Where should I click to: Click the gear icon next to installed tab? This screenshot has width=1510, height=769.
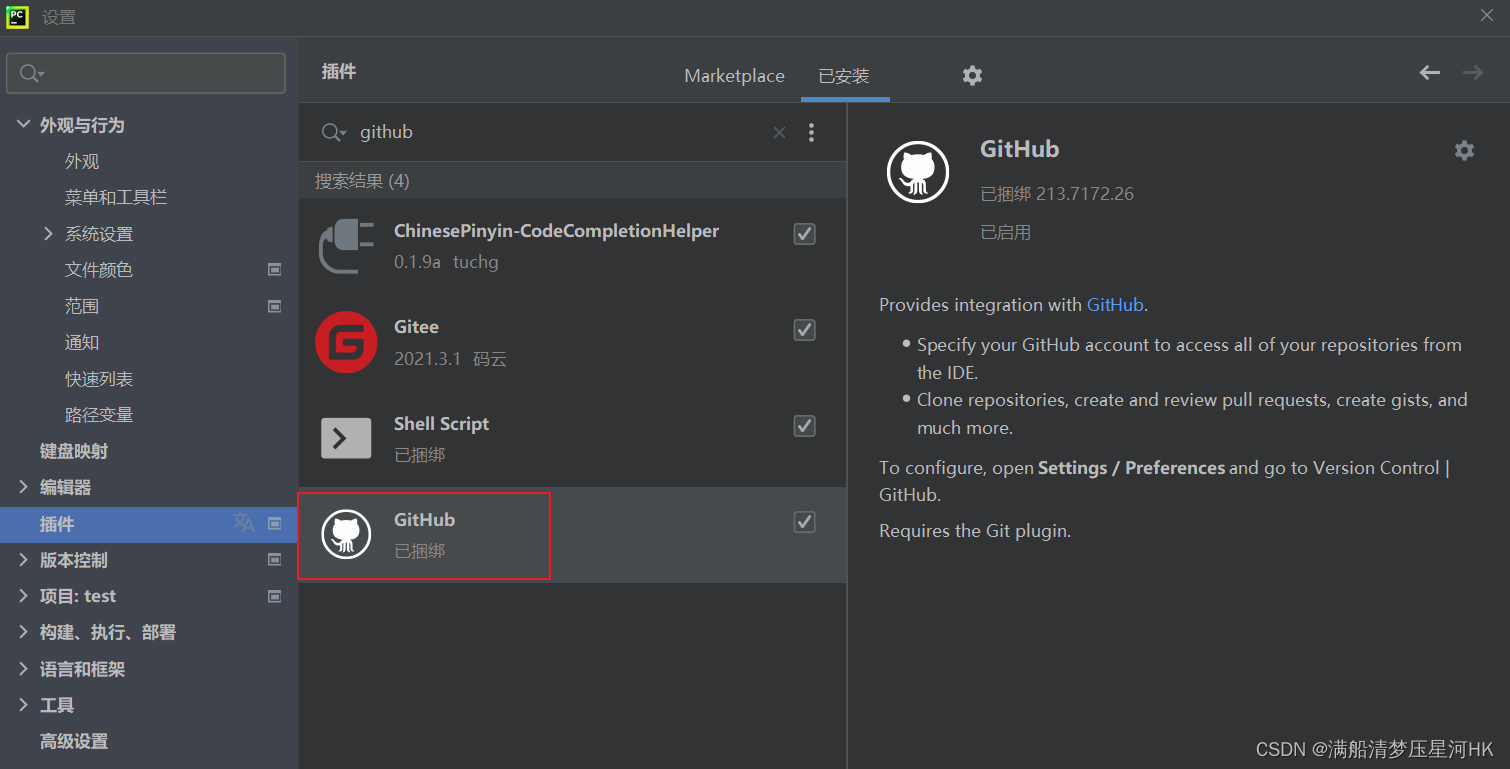tap(972, 75)
